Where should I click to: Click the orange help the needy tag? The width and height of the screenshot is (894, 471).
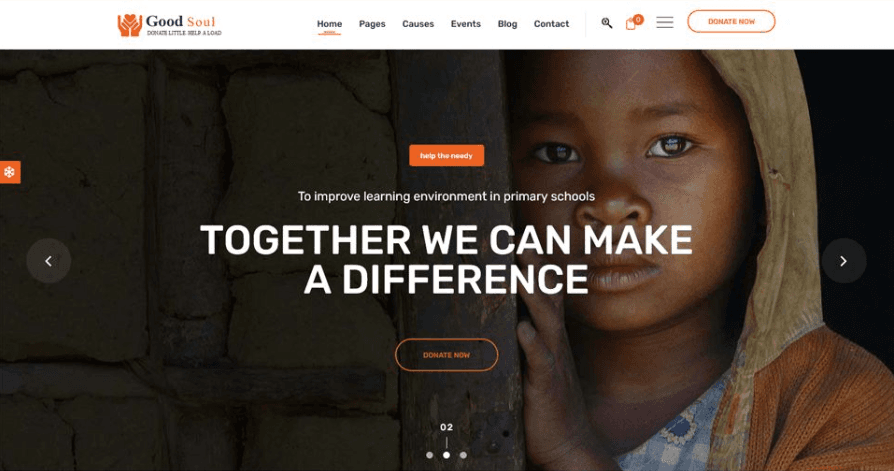pos(446,155)
